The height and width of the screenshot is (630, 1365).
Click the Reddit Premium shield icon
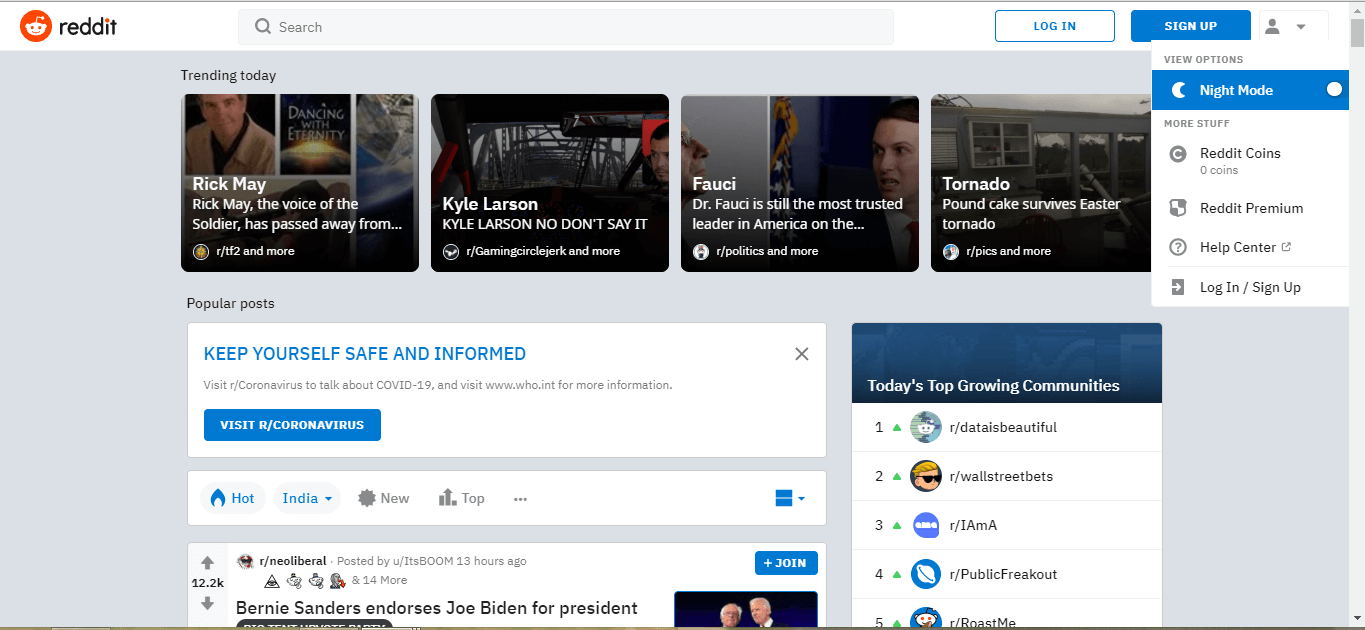click(1179, 208)
